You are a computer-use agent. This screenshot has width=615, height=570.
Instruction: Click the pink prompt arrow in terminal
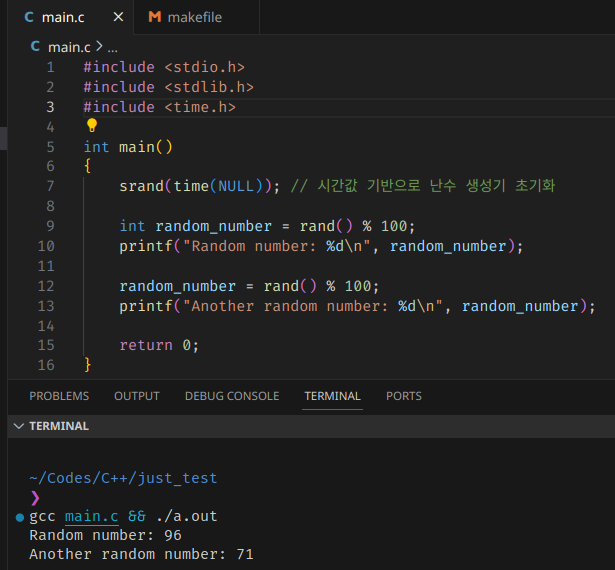pos(35,497)
